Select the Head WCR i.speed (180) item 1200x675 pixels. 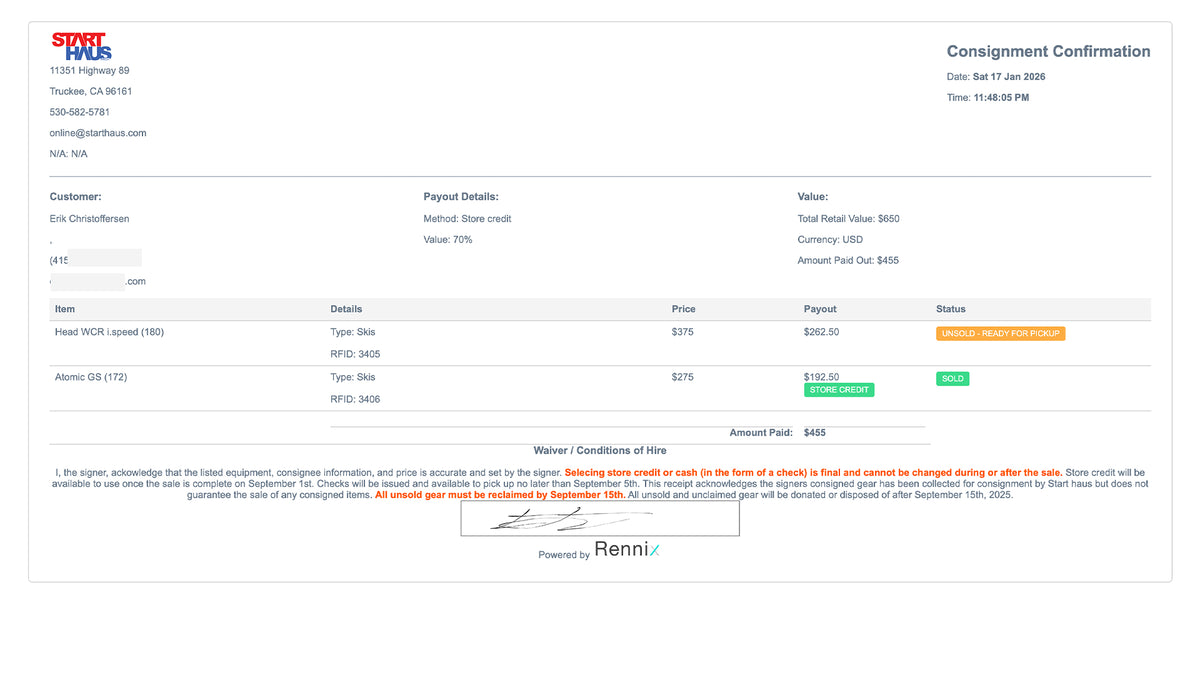pyautogui.click(x=109, y=332)
